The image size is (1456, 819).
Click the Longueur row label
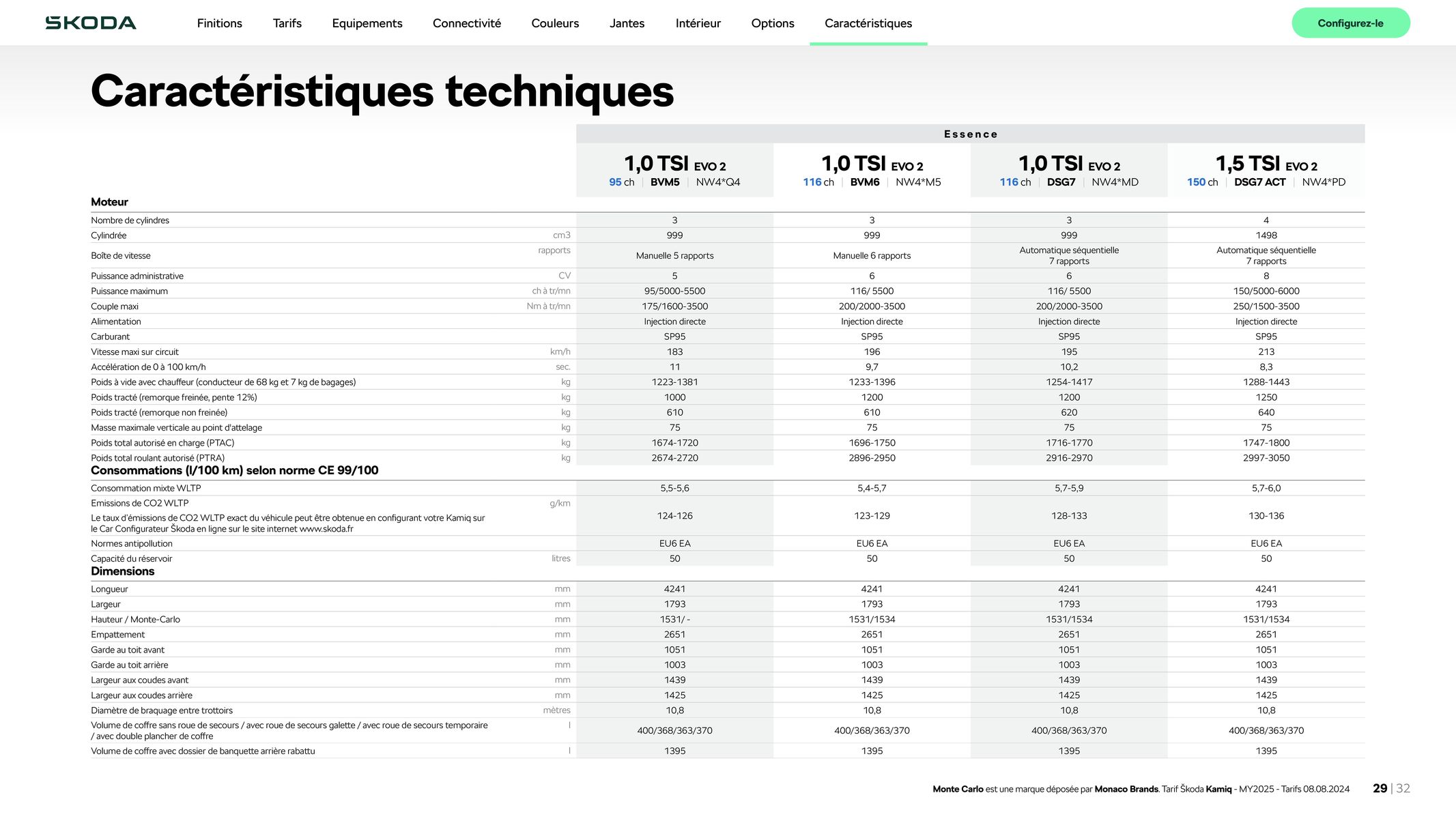pyautogui.click(x=109, y=589)
